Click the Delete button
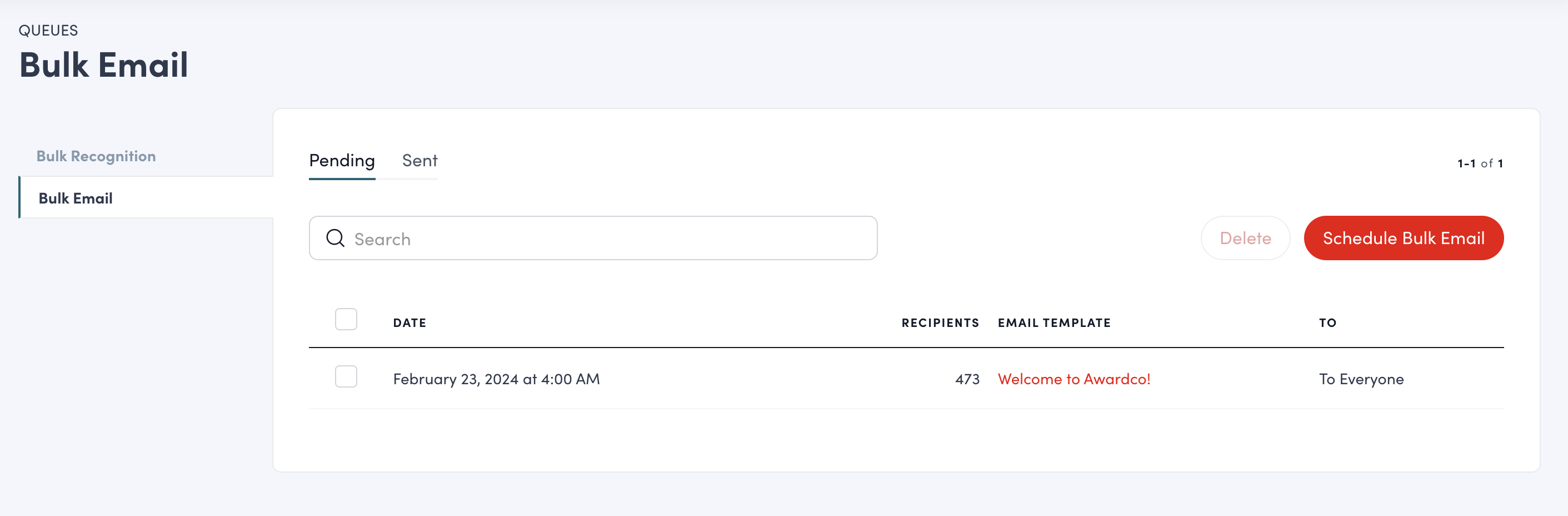The width and height of the screenshot is (1568, 516). coord(1245,237)
